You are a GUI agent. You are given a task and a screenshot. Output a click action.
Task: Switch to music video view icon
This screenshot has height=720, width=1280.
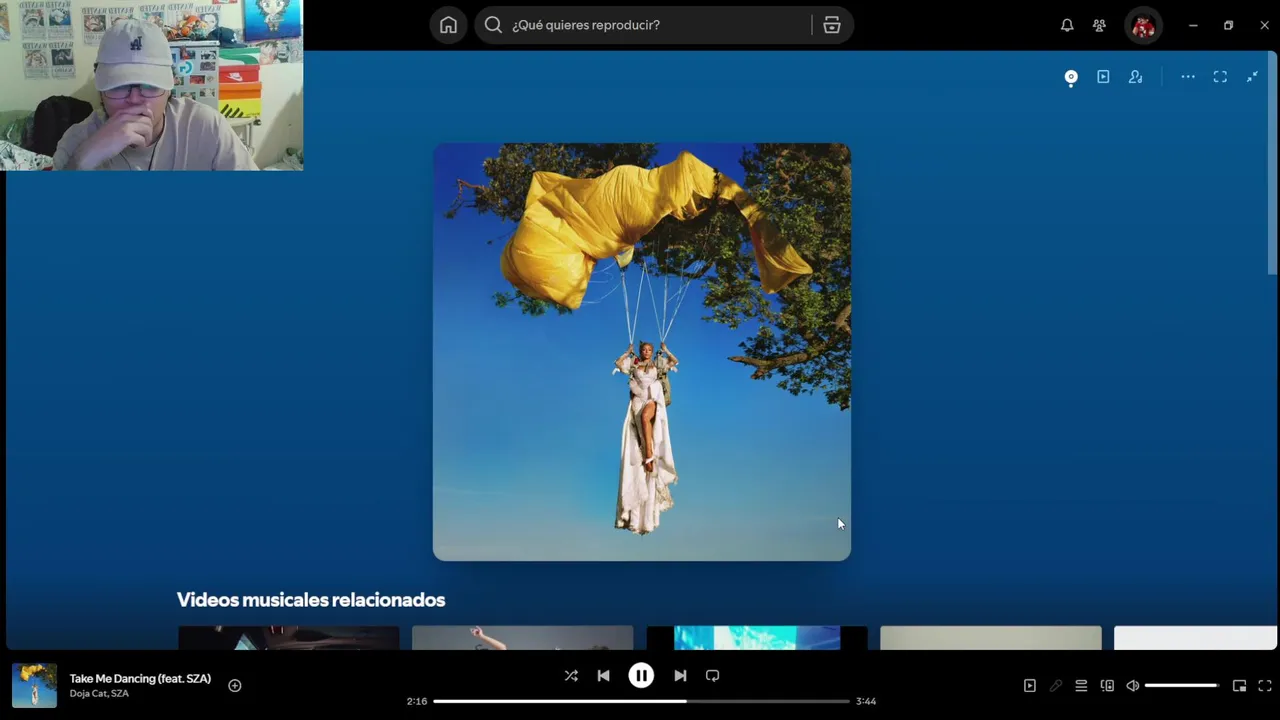pos(1103,77)
